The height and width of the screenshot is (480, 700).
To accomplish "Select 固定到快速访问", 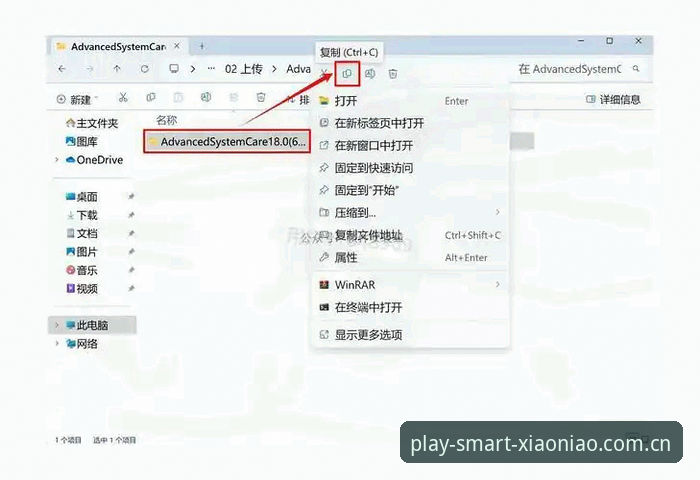I will tap(411, 168).
